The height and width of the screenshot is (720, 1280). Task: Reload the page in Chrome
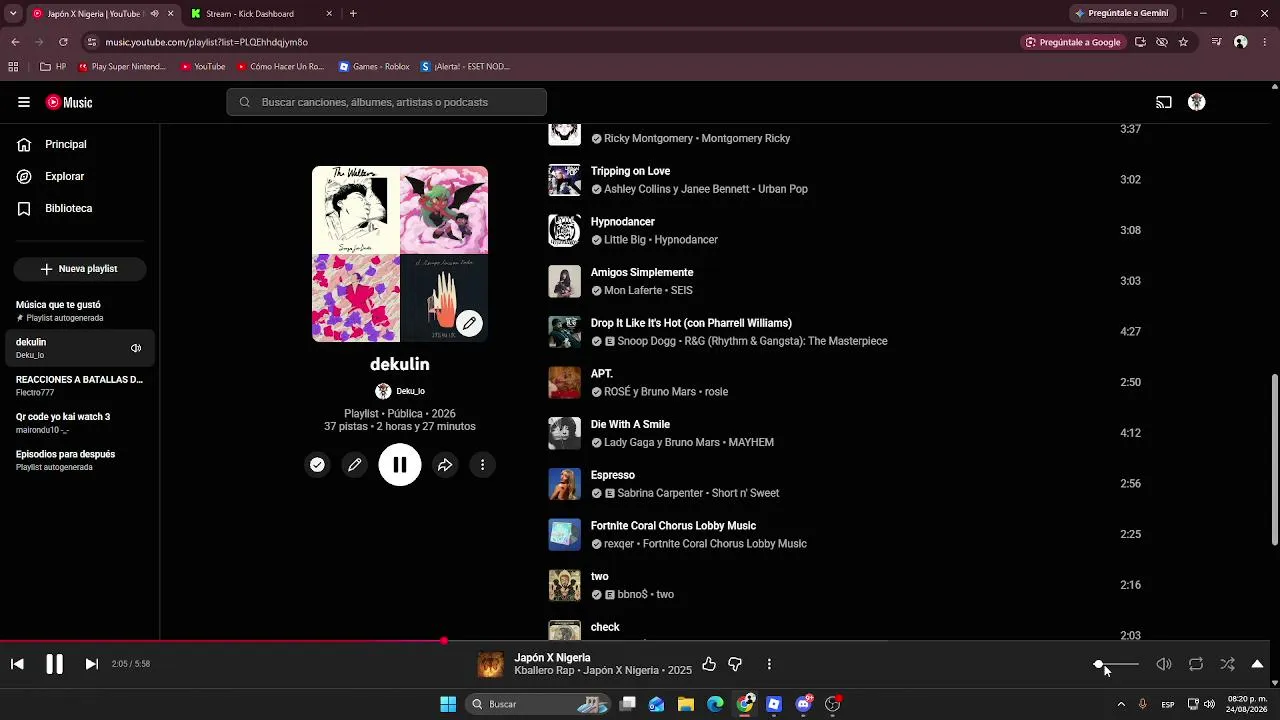click(63, 42)
